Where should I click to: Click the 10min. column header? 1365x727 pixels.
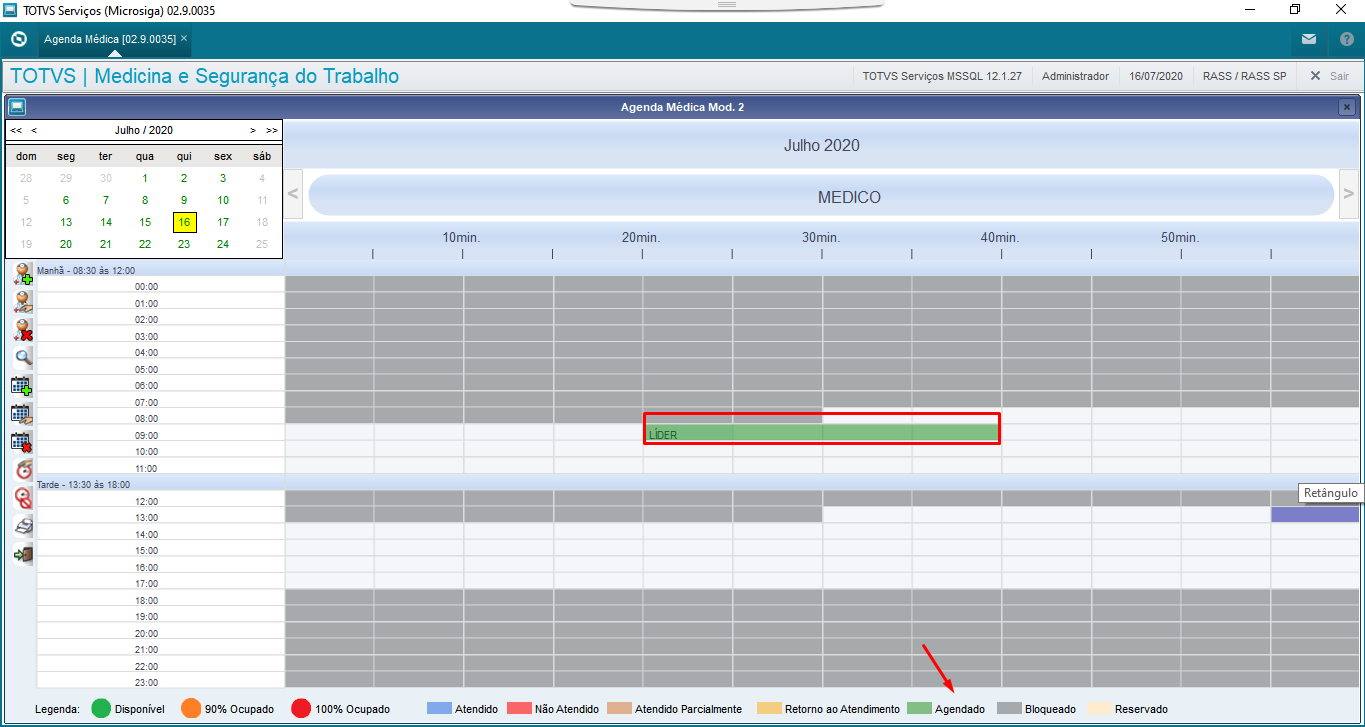coord(462,238)
